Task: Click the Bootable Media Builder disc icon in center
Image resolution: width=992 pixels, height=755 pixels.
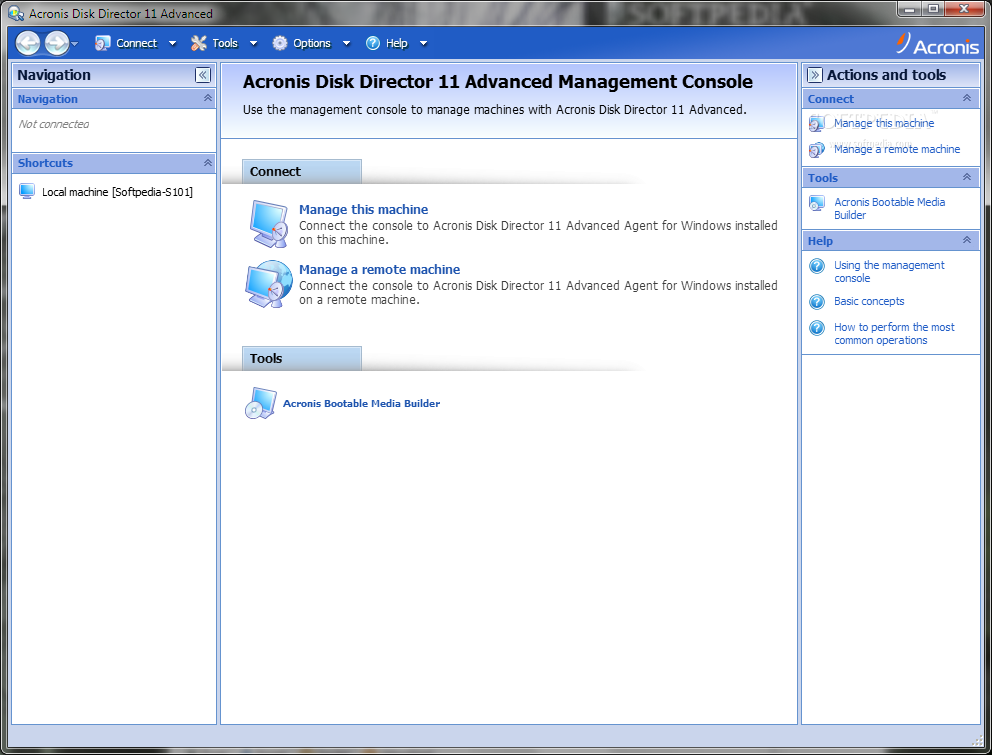Action: (261, 403)
